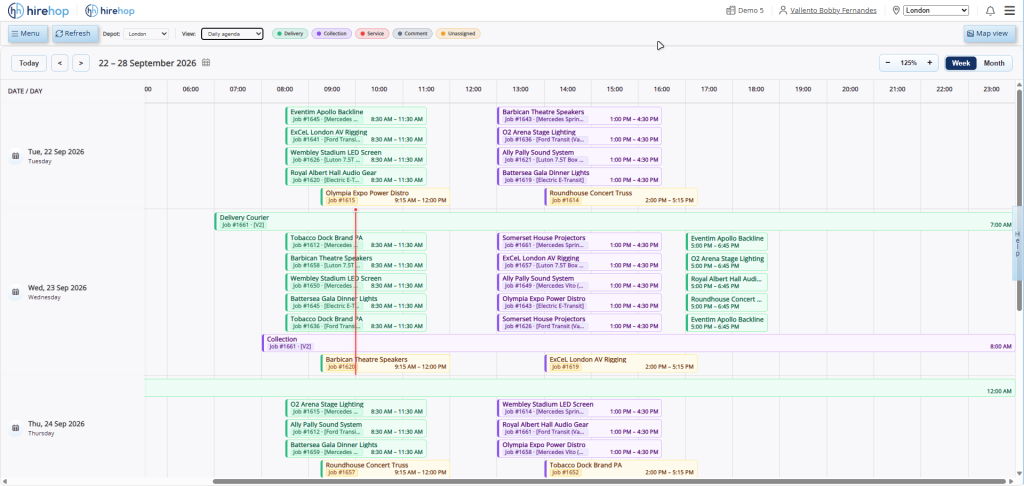This screenshot has height=486, width=1024.
Task: Open Wednesday ExCeL London AV Rigging job #1657
Action: click(579, 262)
